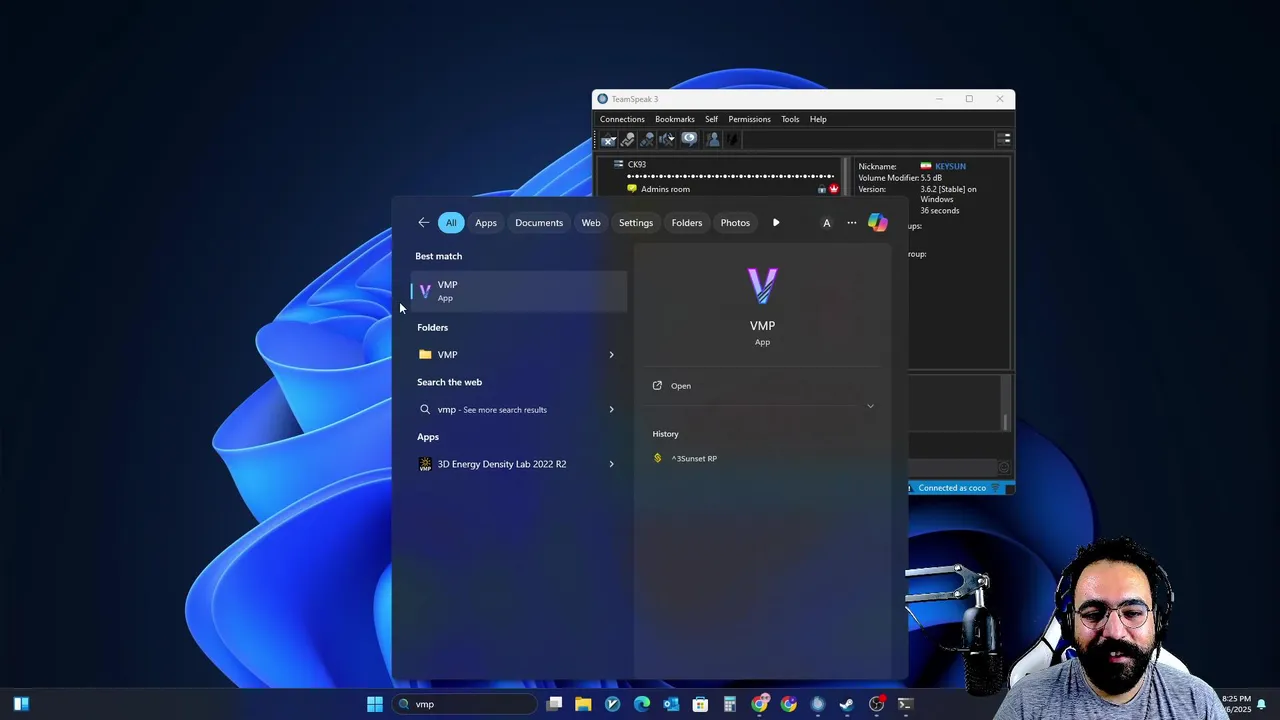1280x720 pixels.
Task: Switch to the Apps search filter
Action: tap(486, 223)
